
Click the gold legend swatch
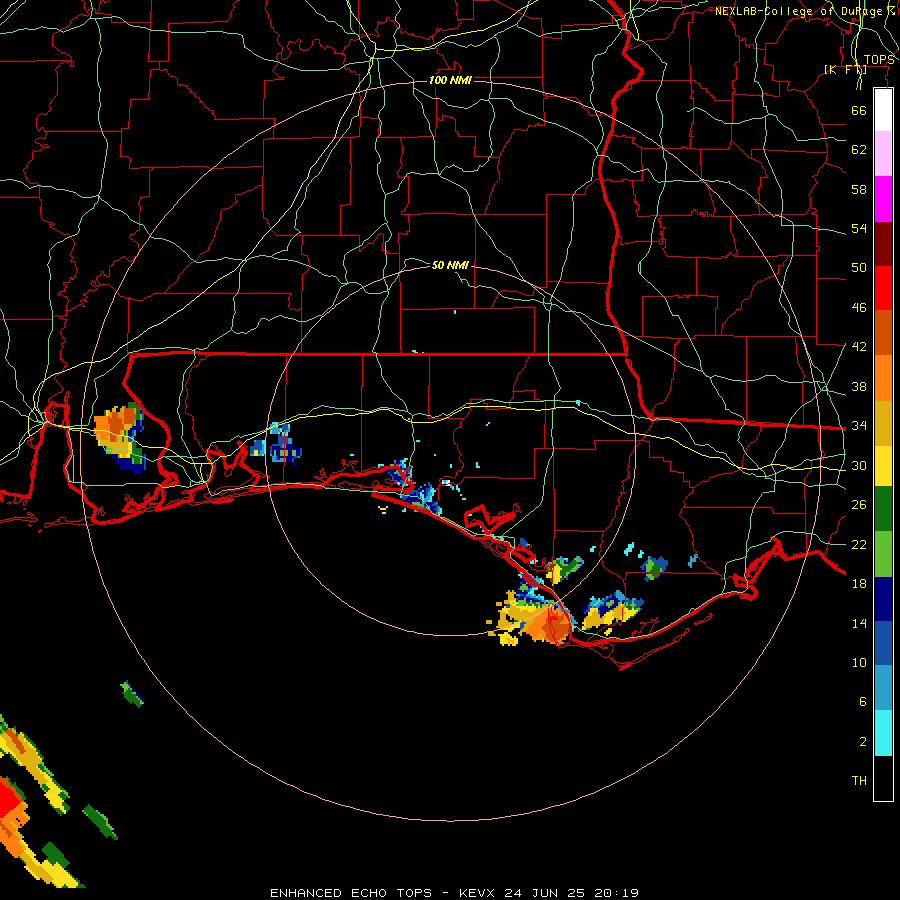point(883,423)
